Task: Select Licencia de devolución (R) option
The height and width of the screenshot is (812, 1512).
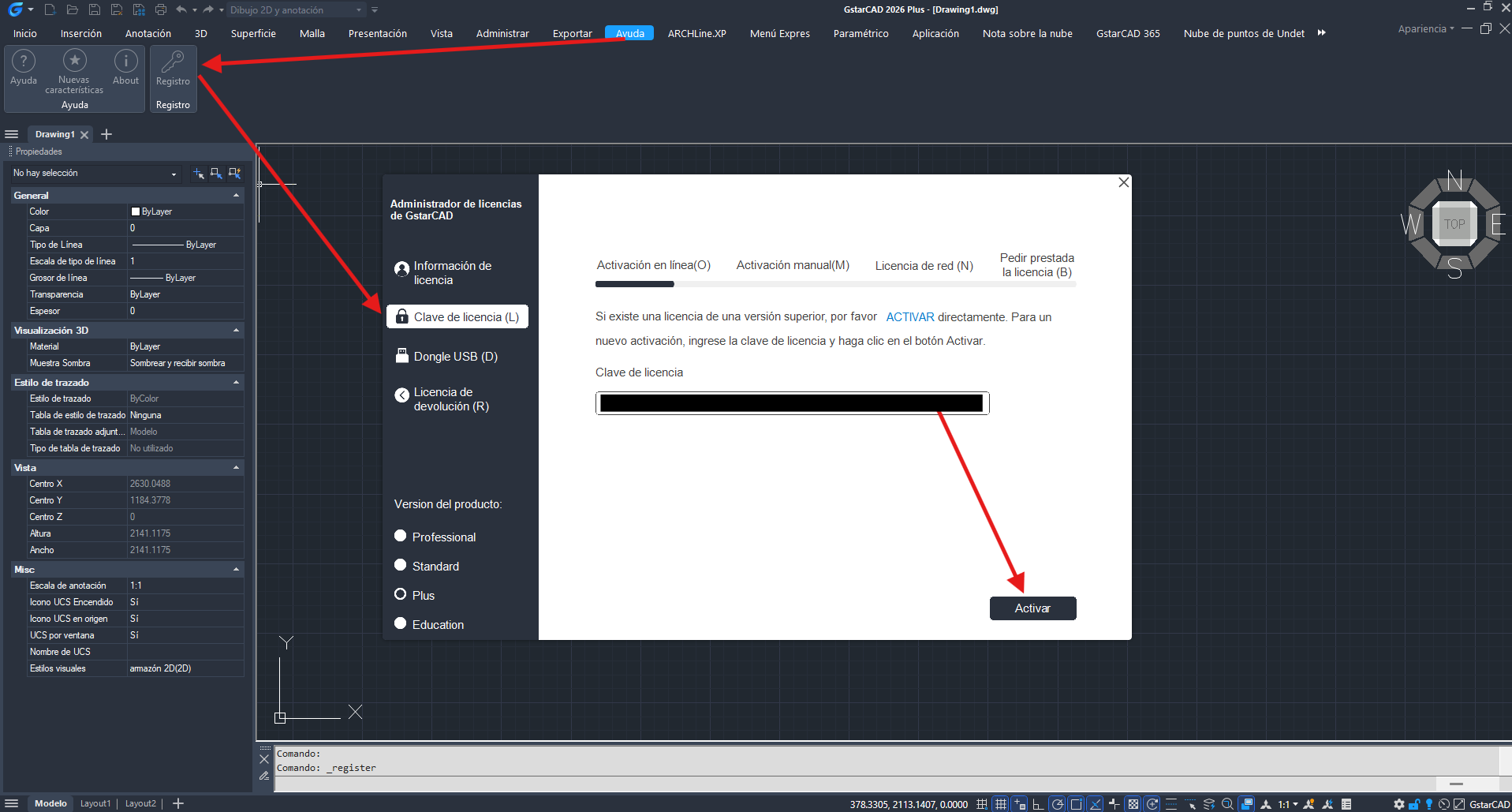Action: tap(442, 399)
